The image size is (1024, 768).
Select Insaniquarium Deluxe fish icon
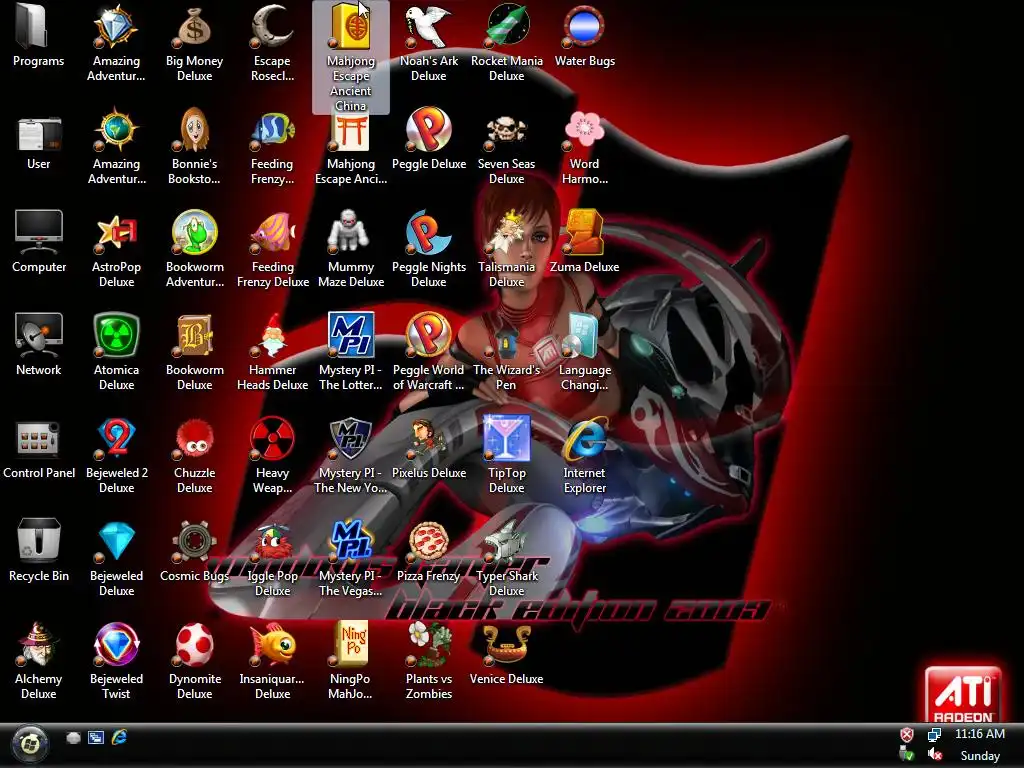[272, 645]
